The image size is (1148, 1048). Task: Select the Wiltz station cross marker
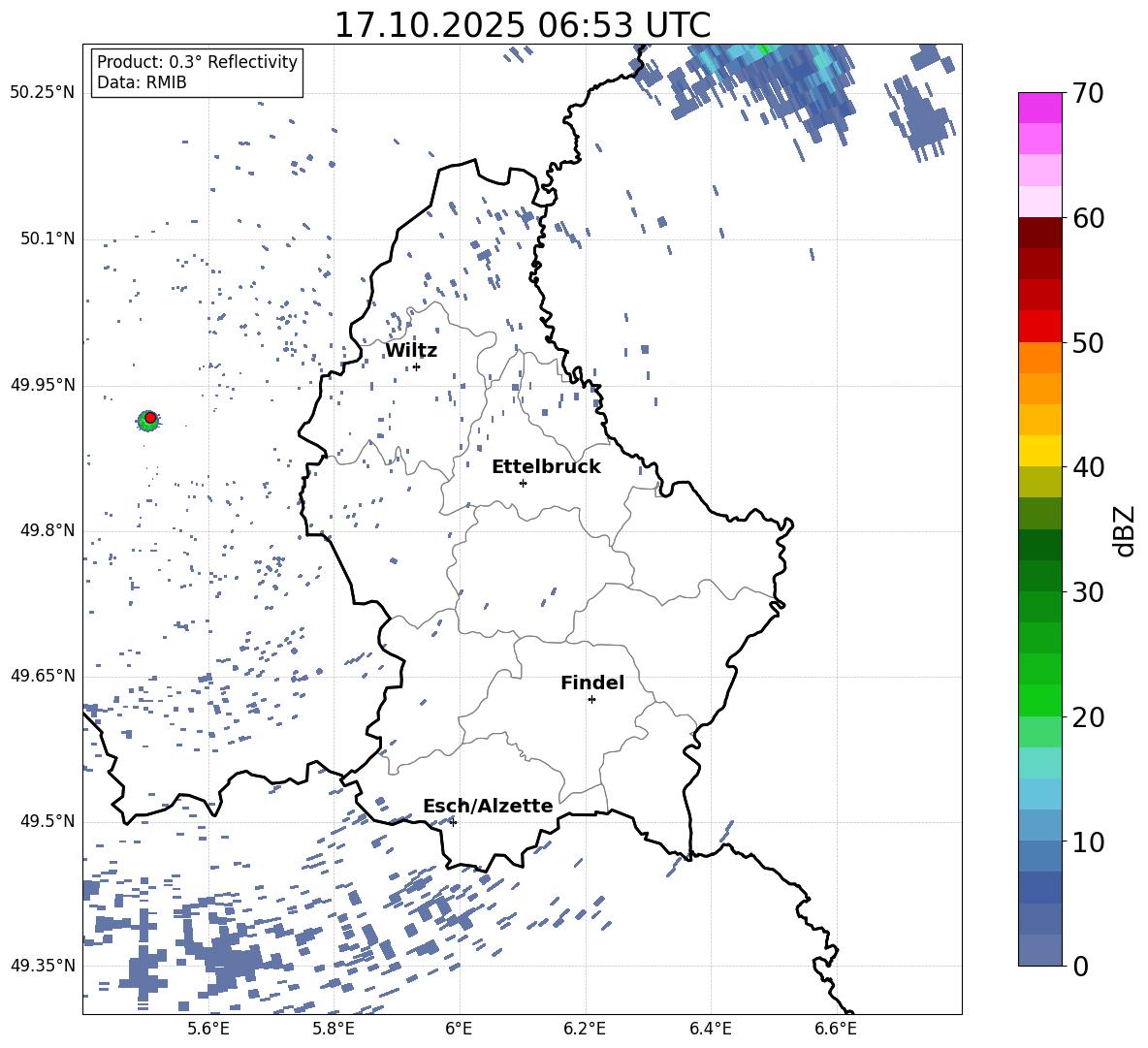pos(416,366)
